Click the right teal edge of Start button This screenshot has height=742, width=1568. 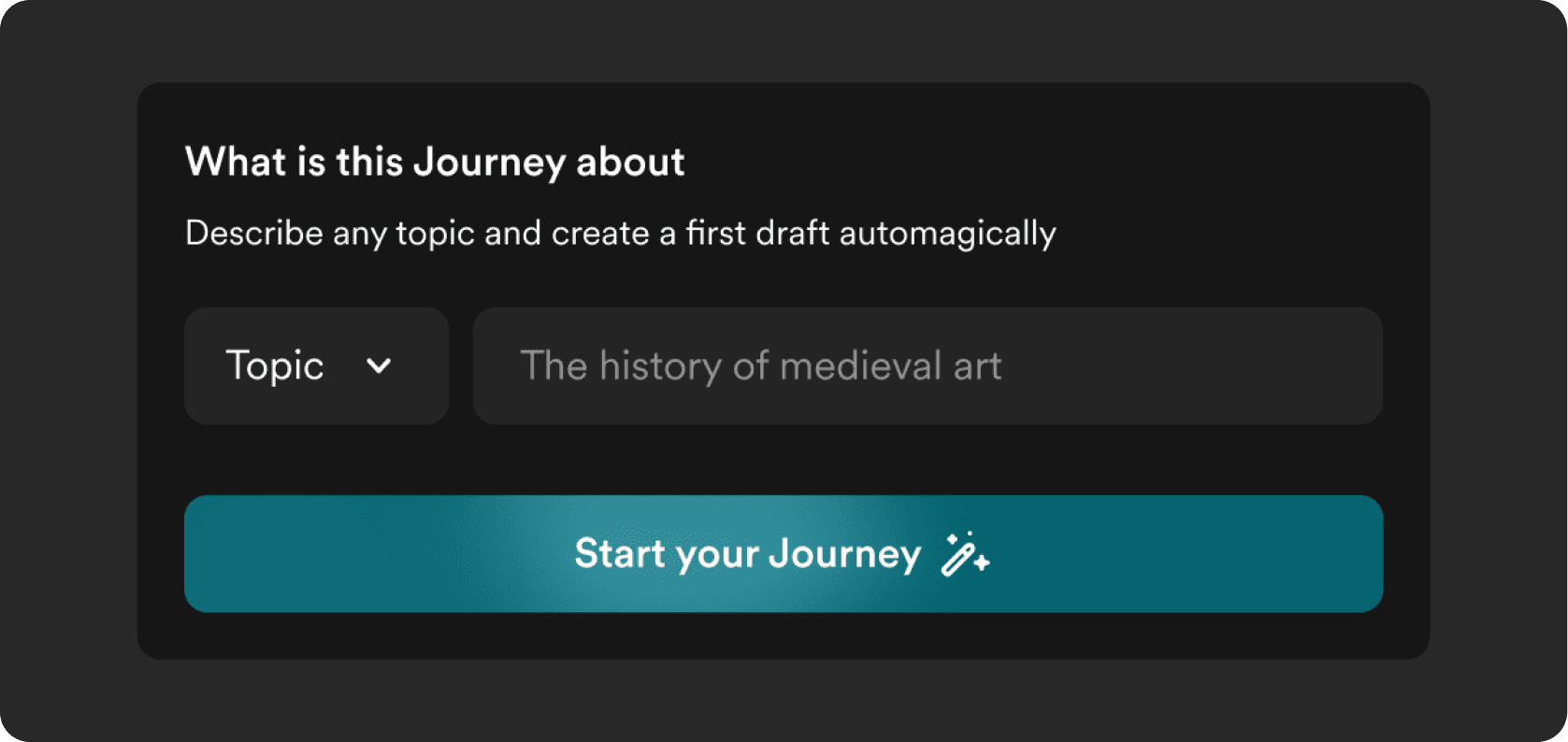pos(1346,554)
